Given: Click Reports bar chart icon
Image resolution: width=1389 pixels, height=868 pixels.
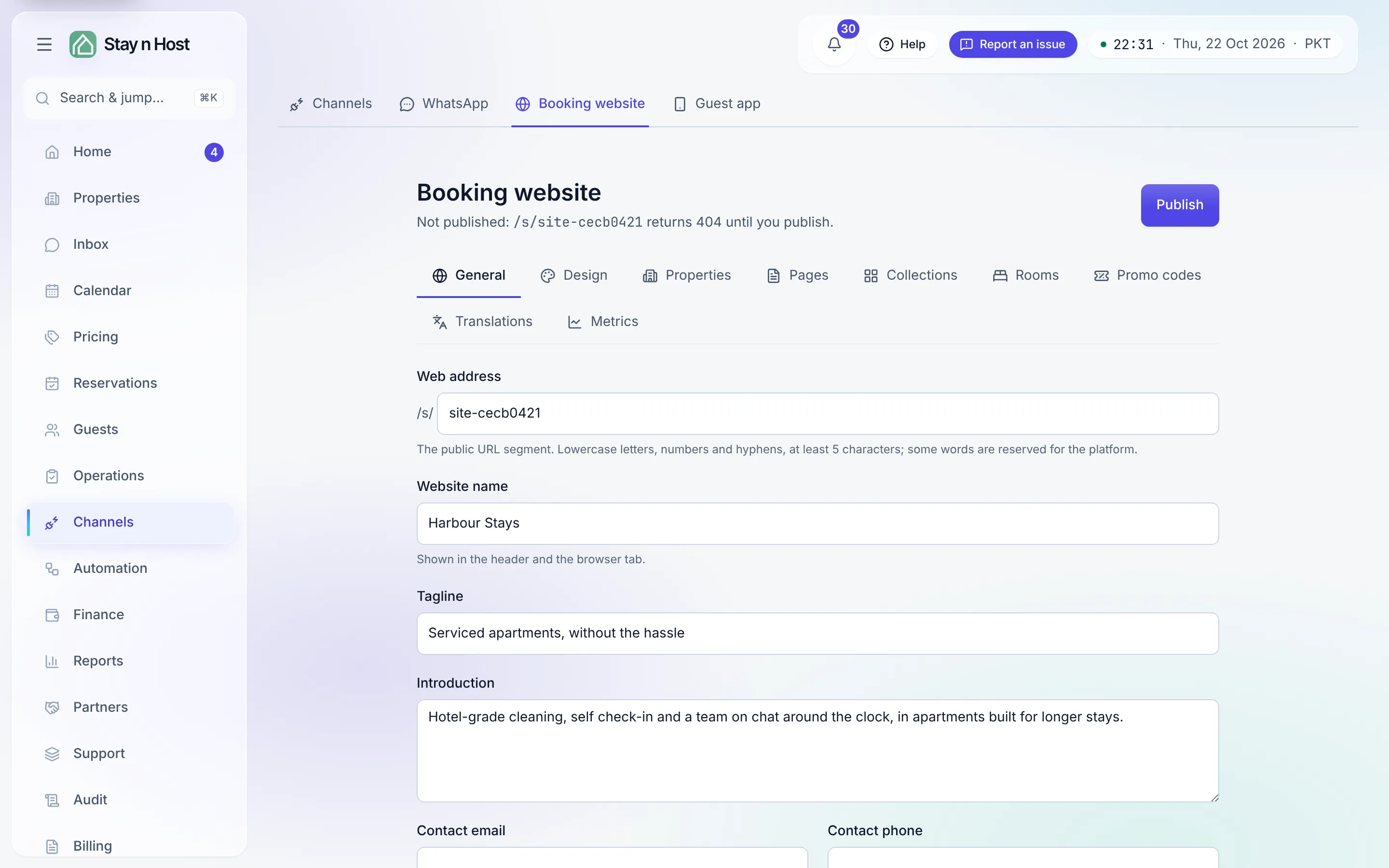Looking at the screenshot, I should pyautogui.click(x=52, y=661).
